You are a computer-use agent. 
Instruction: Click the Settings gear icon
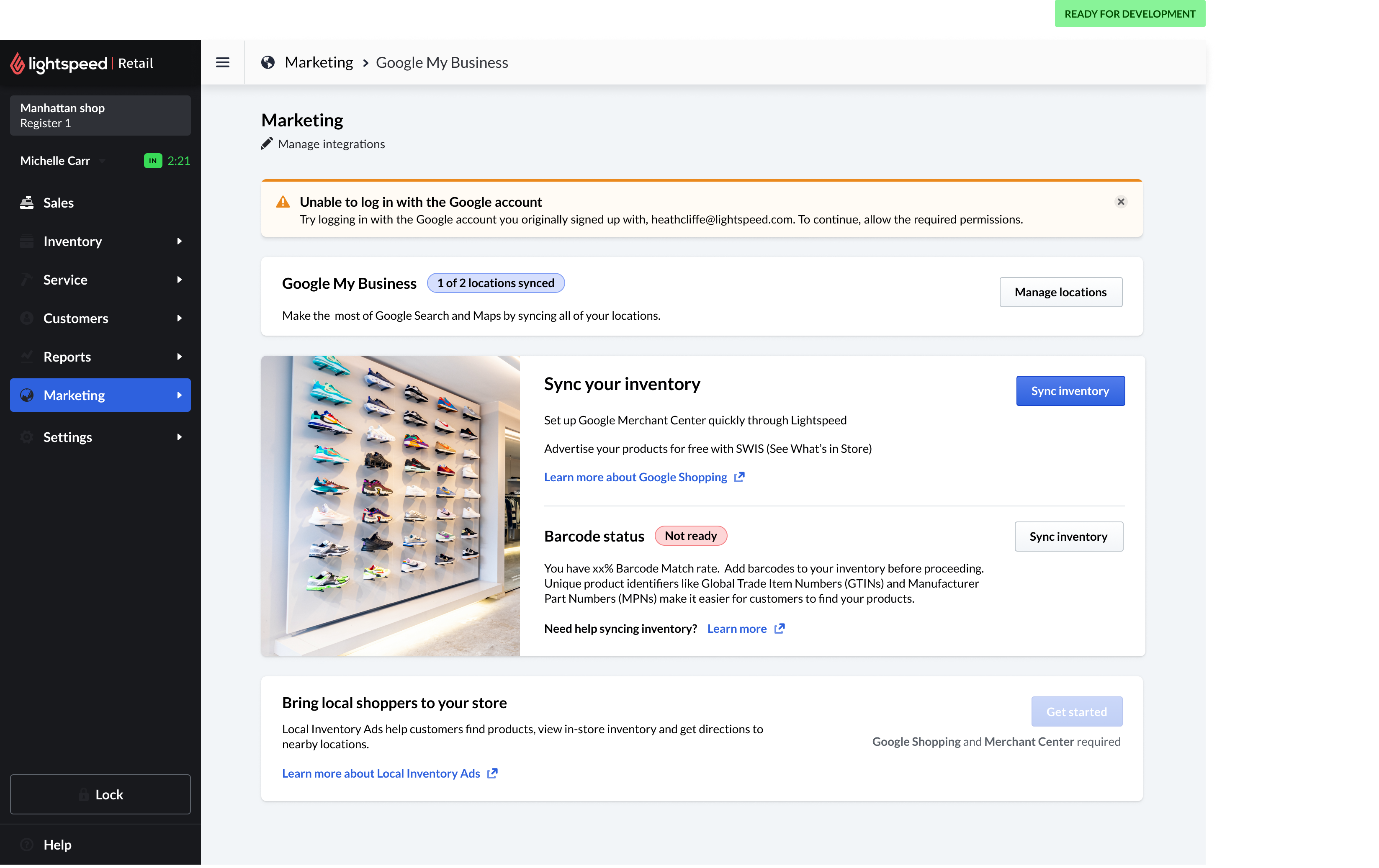tap(27, 437)
